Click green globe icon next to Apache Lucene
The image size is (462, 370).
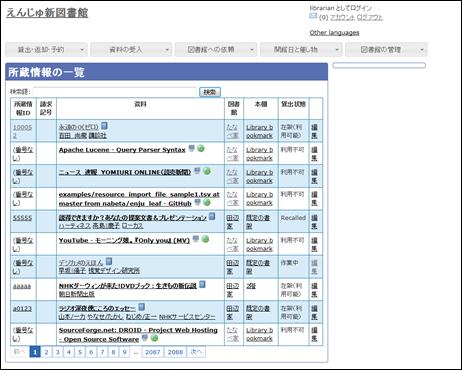click(201, 148)
